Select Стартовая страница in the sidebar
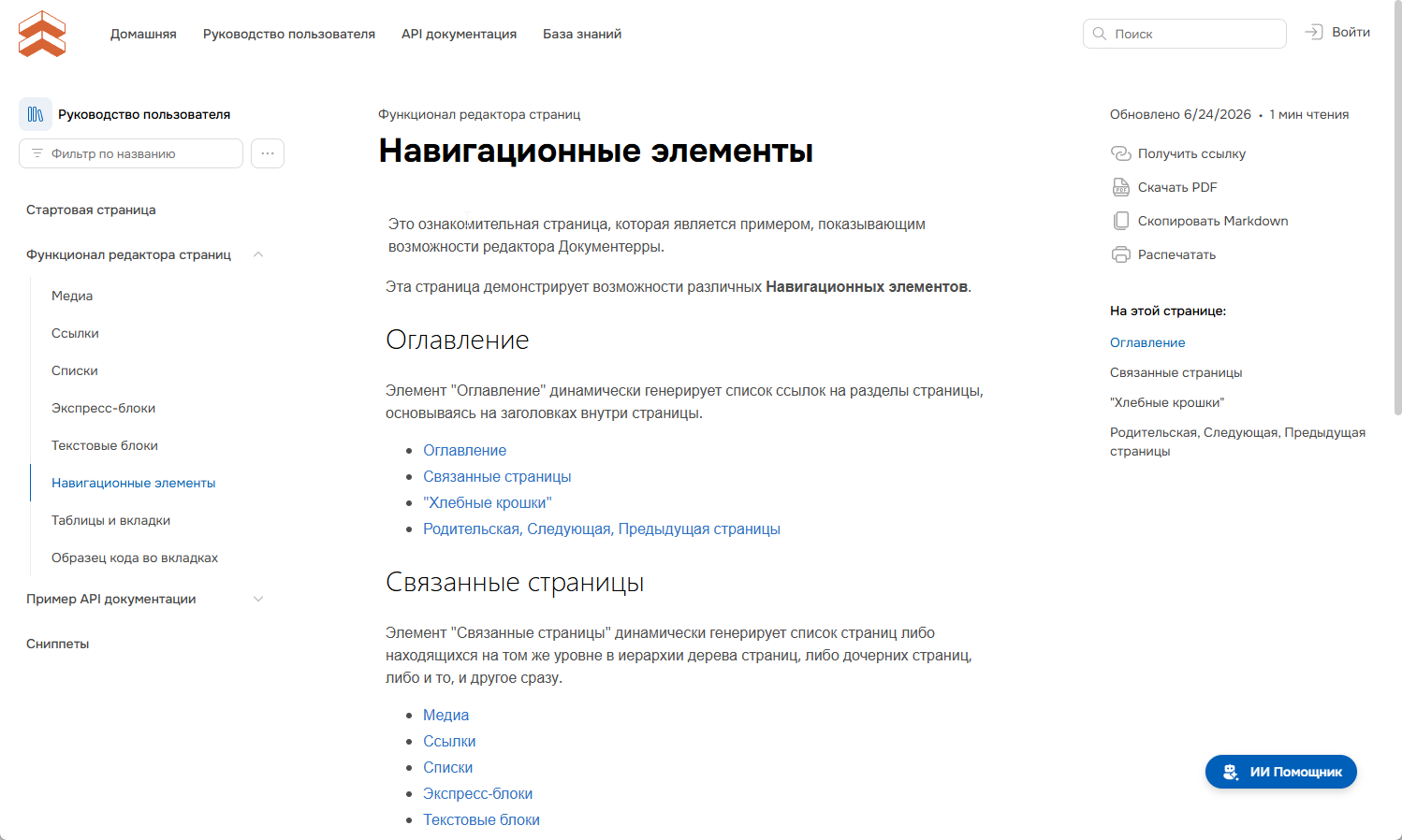This screenshot has height=840, width=1402. (x=91, y=210)
